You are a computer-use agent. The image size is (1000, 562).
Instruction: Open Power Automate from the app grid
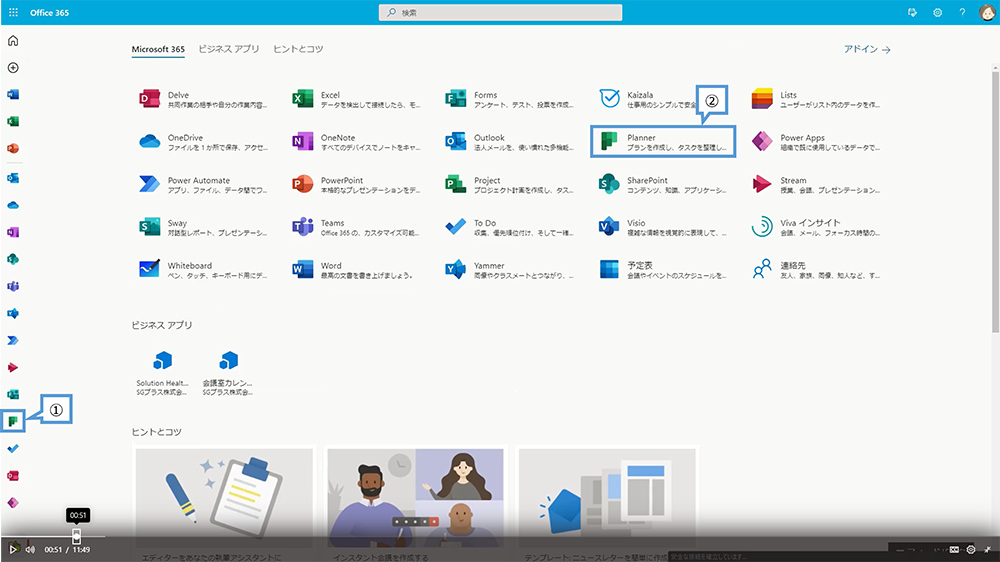coord(203,184)
